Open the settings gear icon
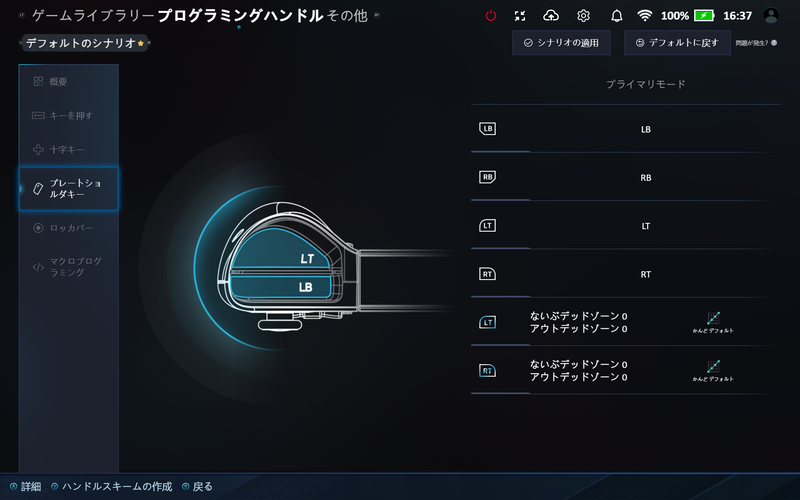 pos(583,16)
